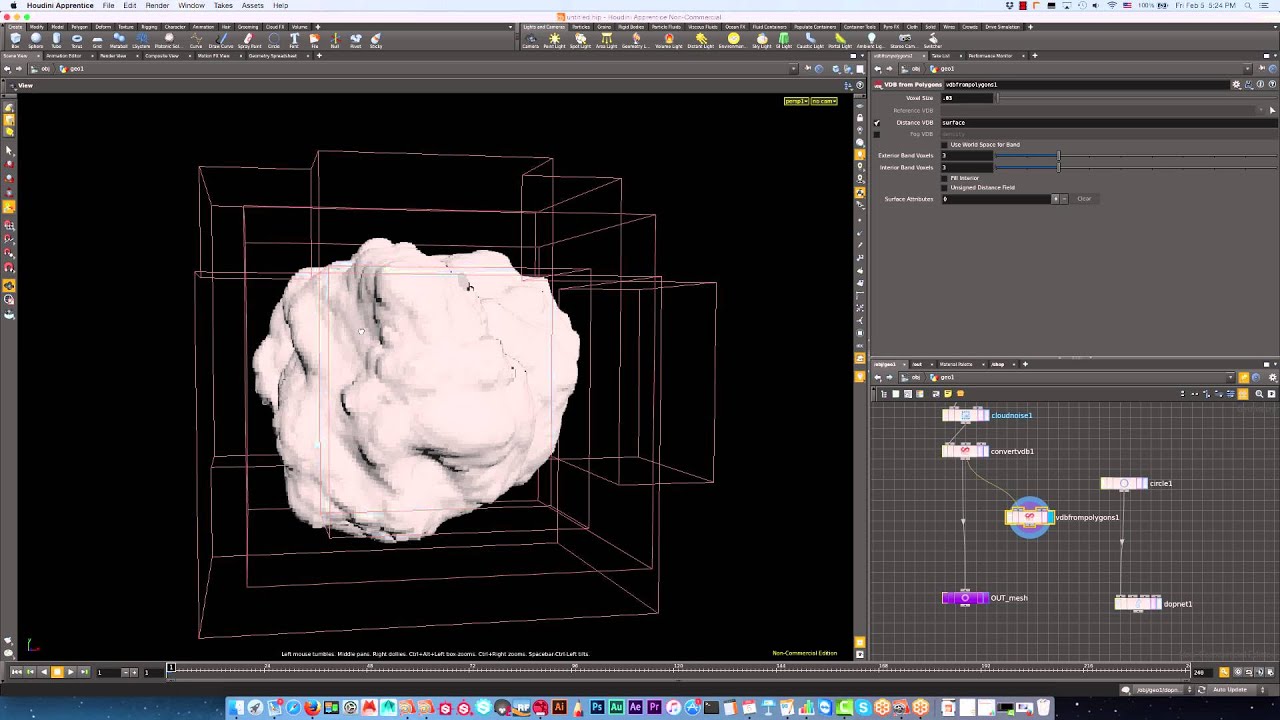The width and height of the screenshot is (1280, 720).
Task: Select the OUT_mesh node
Action: 965,598
